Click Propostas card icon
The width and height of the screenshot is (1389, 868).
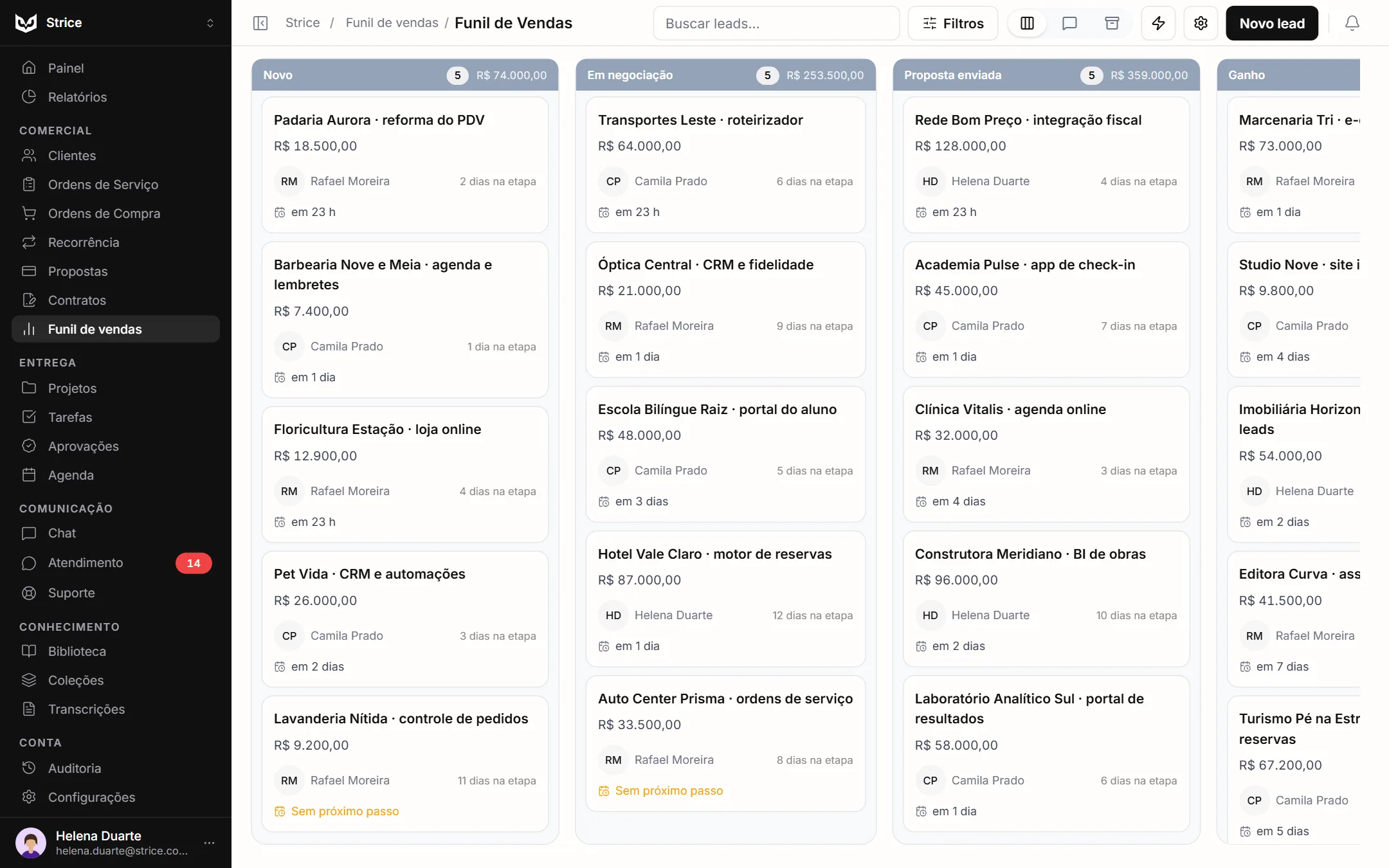click(x=29, y=271)
